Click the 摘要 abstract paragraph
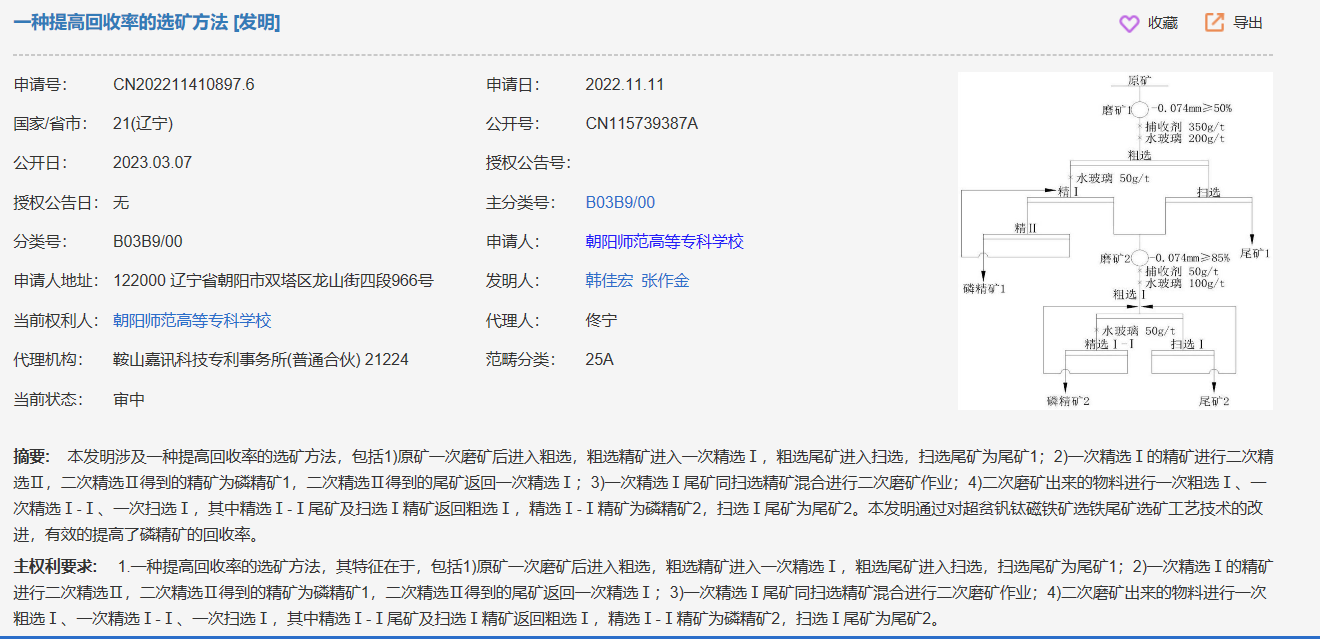The width and height of the screenshot is (1320, 639). pos(640,496)
